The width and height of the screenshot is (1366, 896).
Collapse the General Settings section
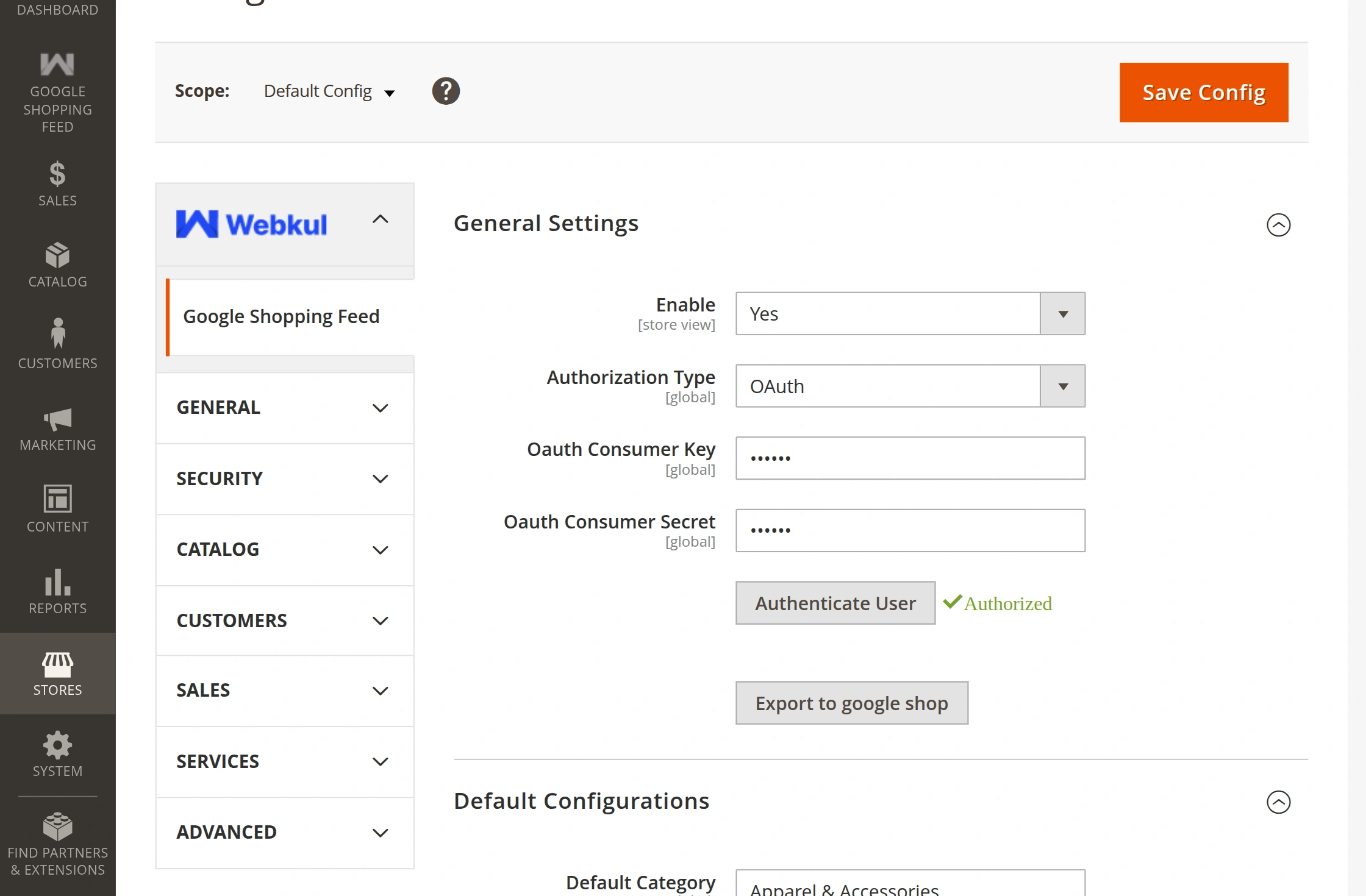click(x=1278, y=225)
